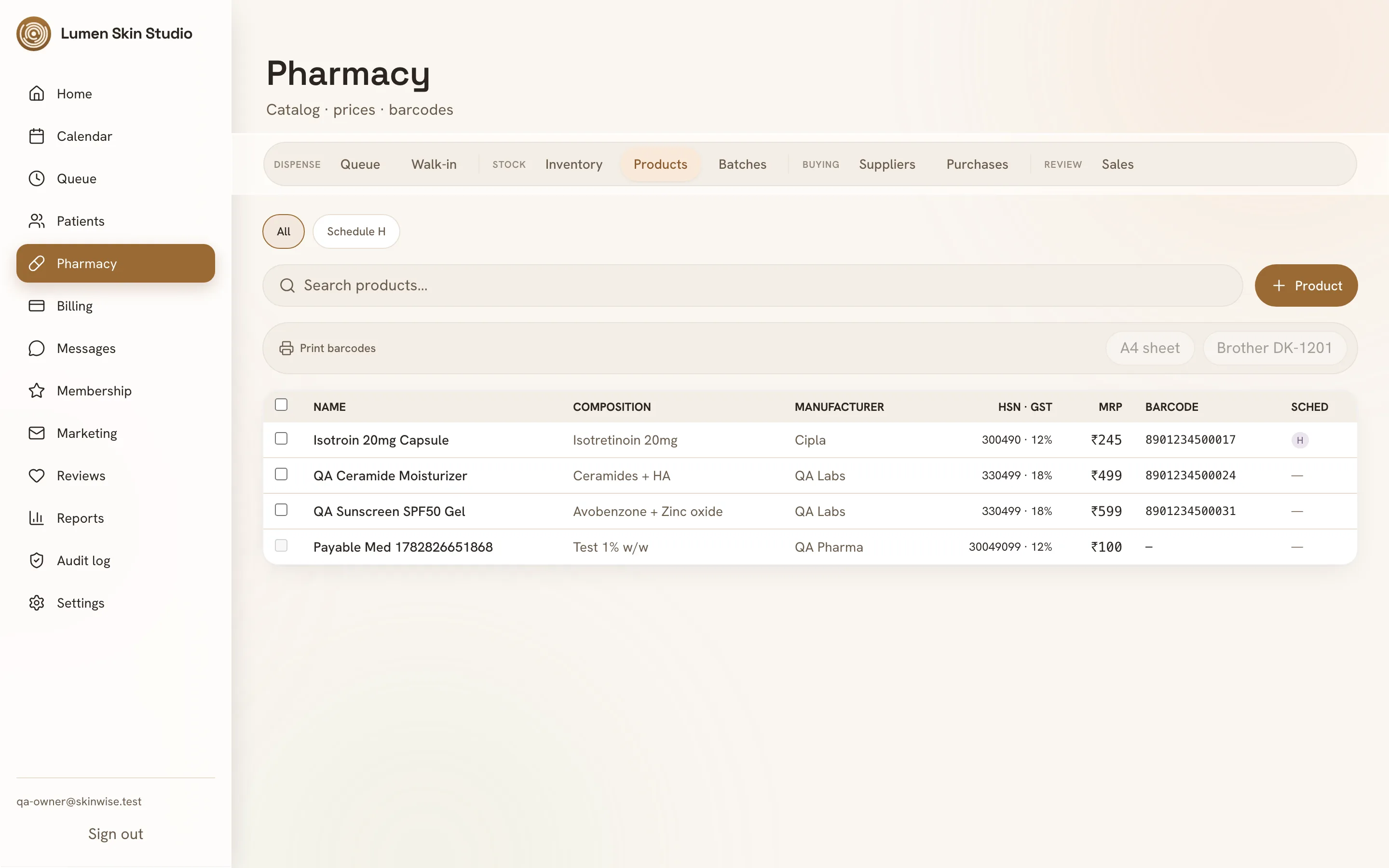Click the Settings gear icon
This screenshot has height=868, width=1389.
pos(37,603)
